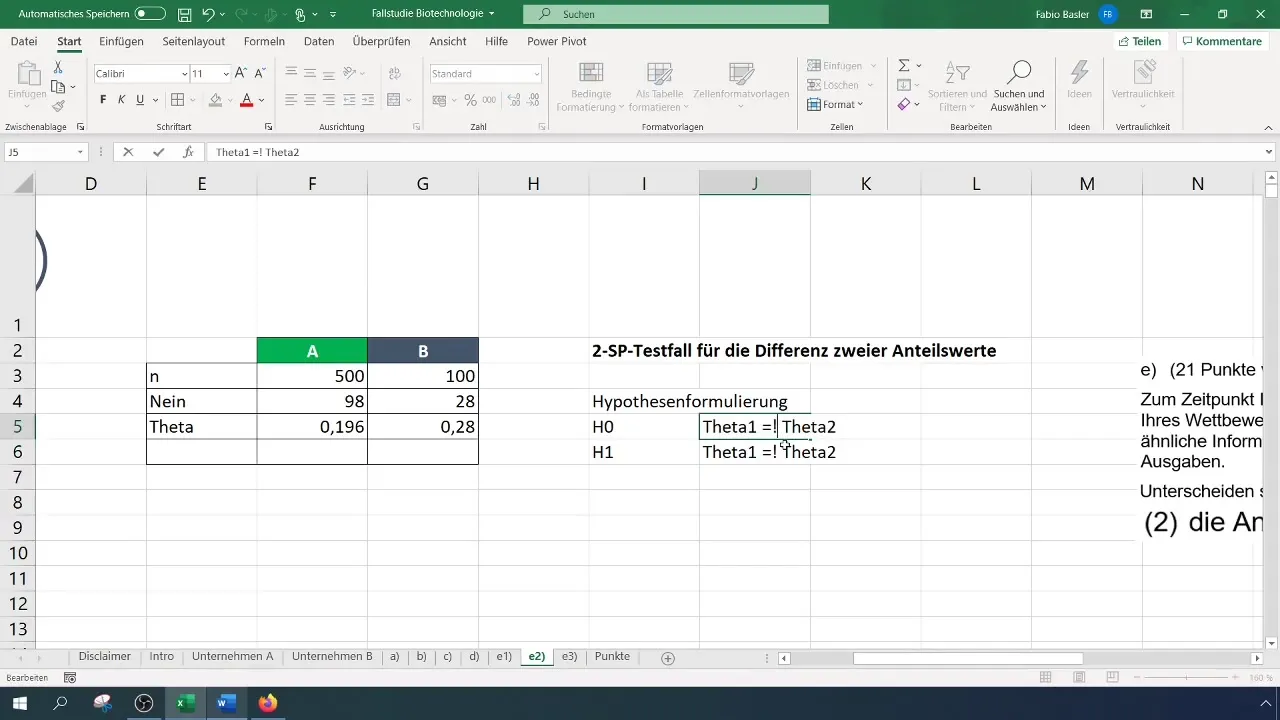Click the taskbar search magnifier icon
This screenshot has width=1280, height=720.
(x=61, y=703)
